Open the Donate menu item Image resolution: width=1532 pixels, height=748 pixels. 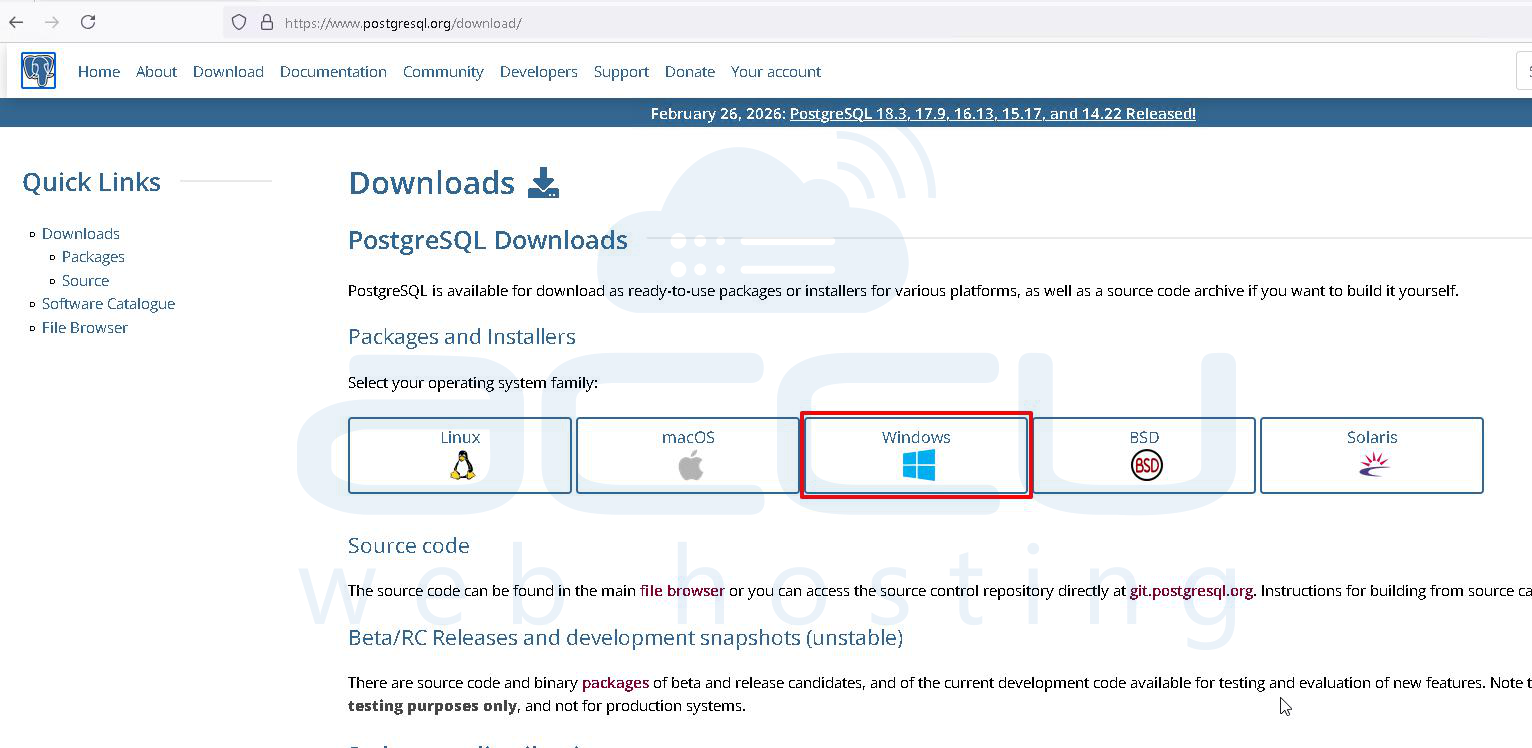click(x=690, y=72)
